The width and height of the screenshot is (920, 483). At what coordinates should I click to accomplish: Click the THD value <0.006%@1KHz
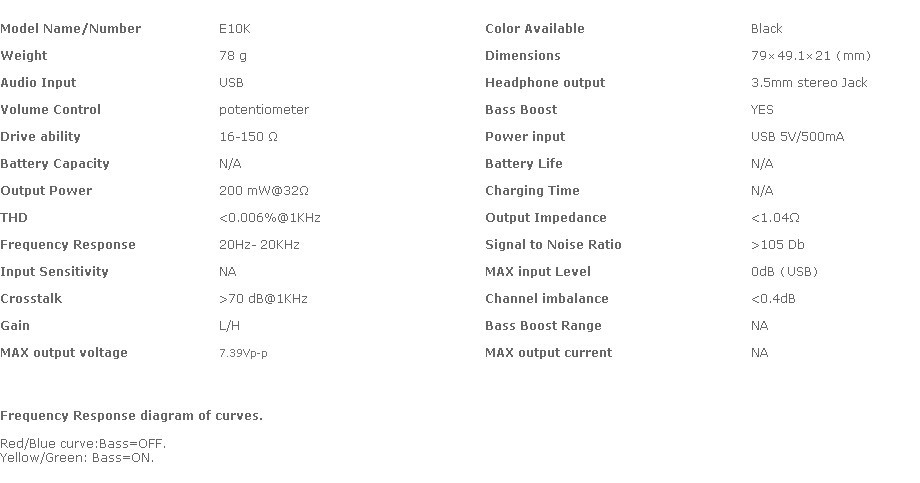(x=269, y=218)
